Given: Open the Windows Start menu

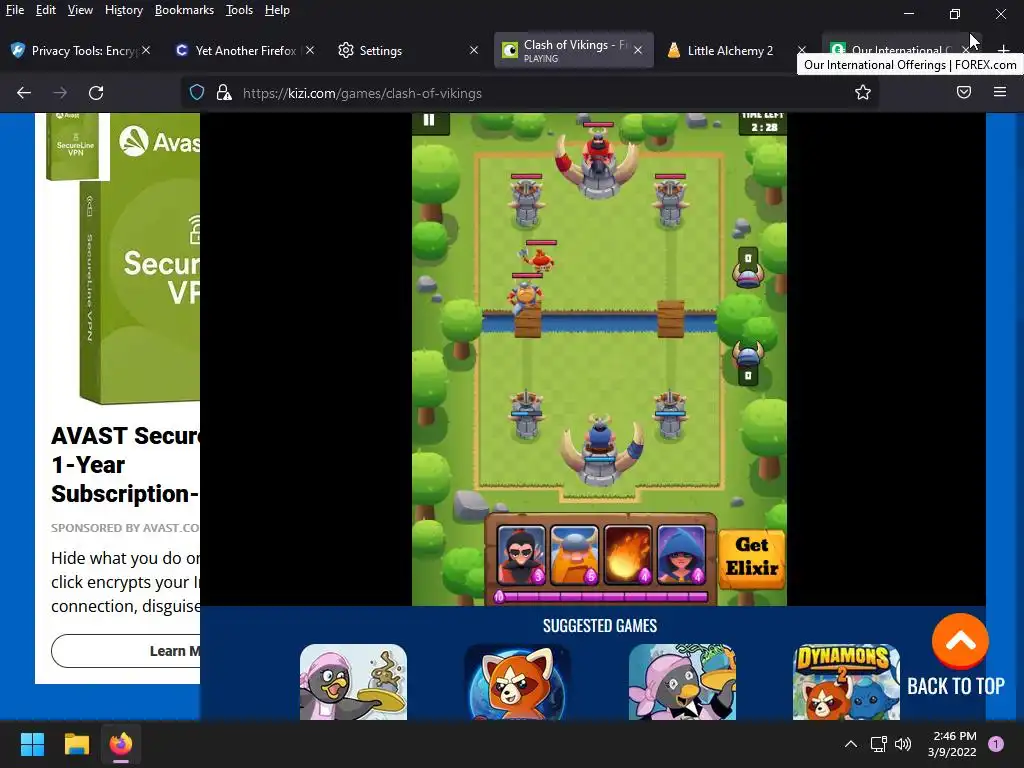Looking at the screenshot, I should (32, 744).
